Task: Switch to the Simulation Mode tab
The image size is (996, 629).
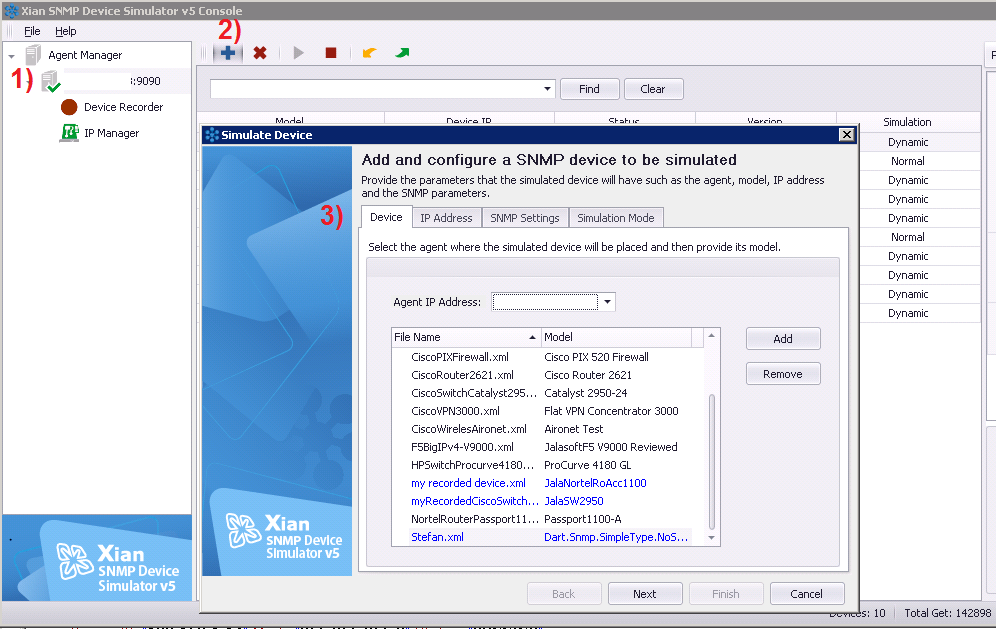Action: 616,218
